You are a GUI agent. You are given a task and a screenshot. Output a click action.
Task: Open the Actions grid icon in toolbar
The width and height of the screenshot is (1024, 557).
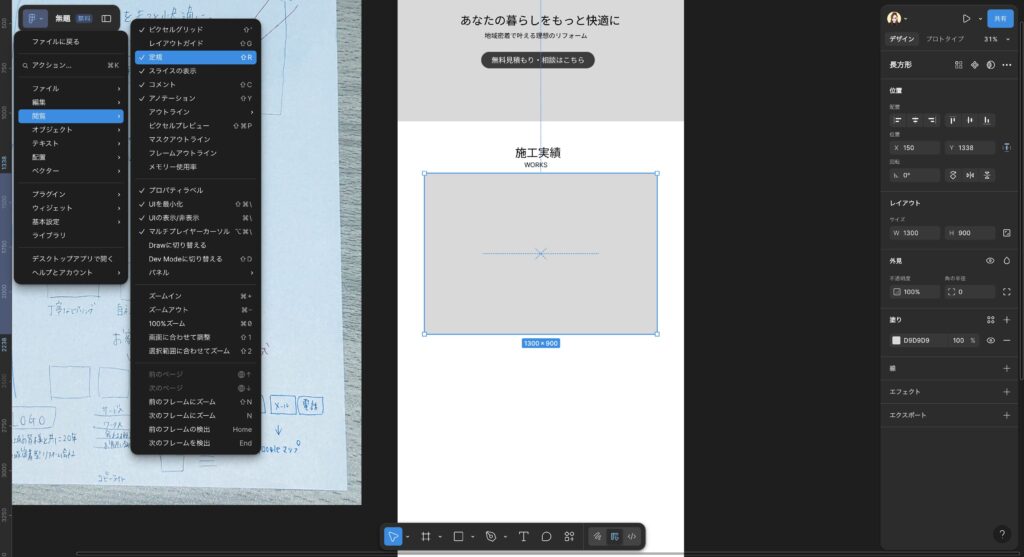coord(569,536)
